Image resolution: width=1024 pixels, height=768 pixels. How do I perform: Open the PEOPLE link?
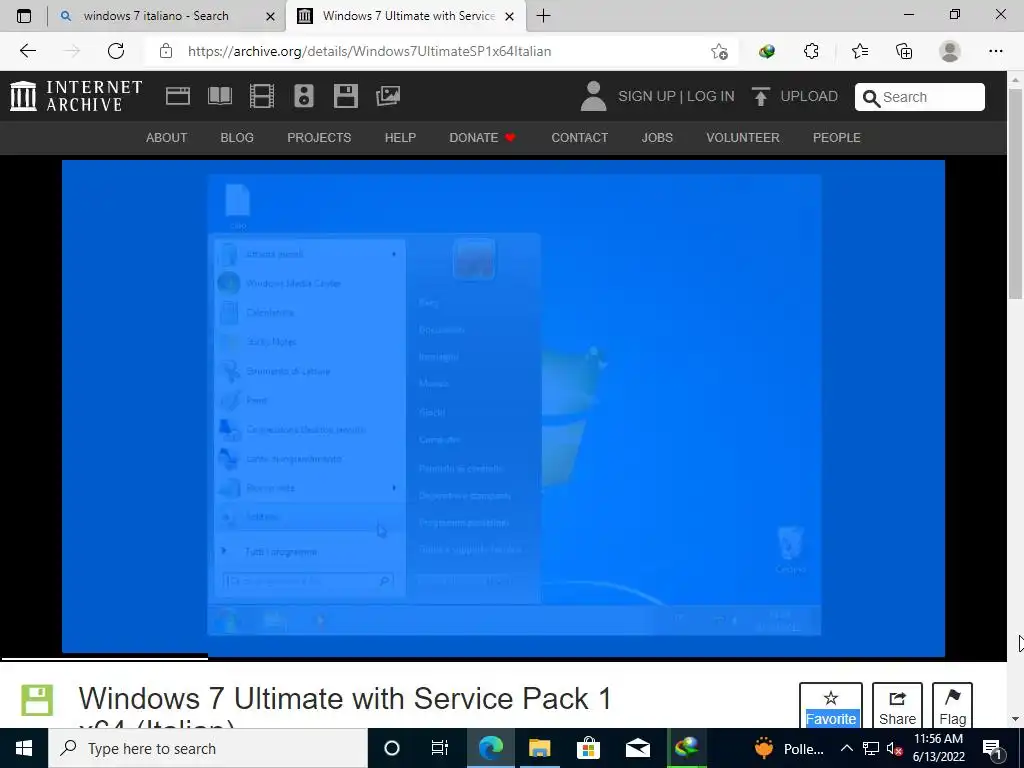coord(837,138)
